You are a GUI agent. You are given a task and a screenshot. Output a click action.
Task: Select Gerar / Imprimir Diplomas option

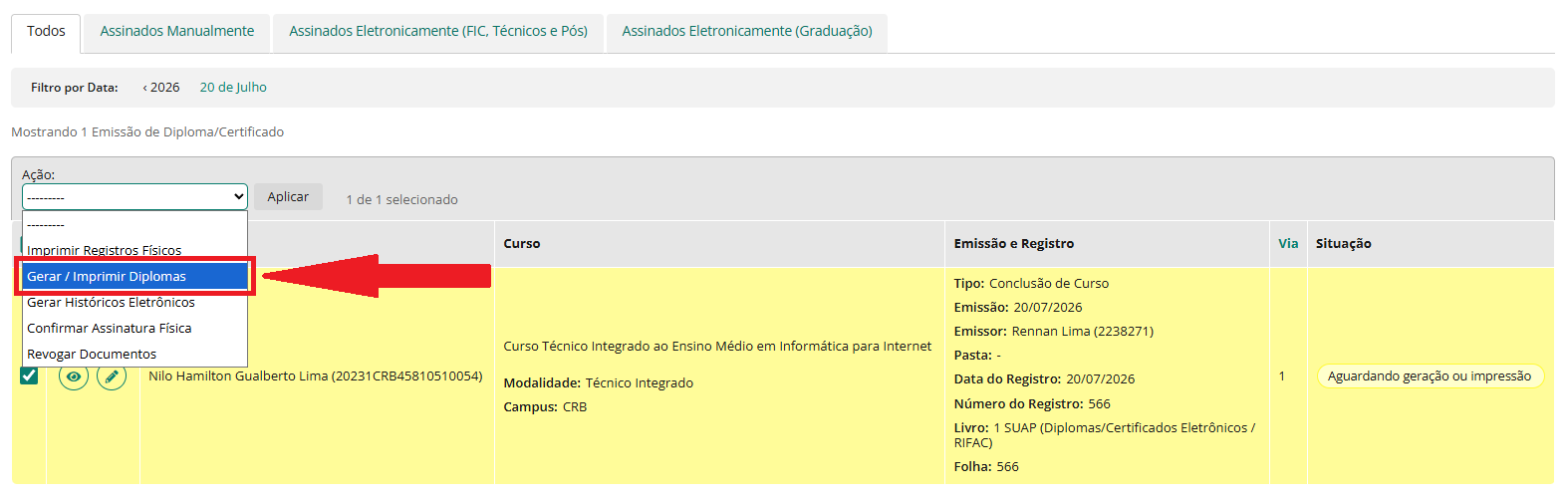(x=135, y=276)
